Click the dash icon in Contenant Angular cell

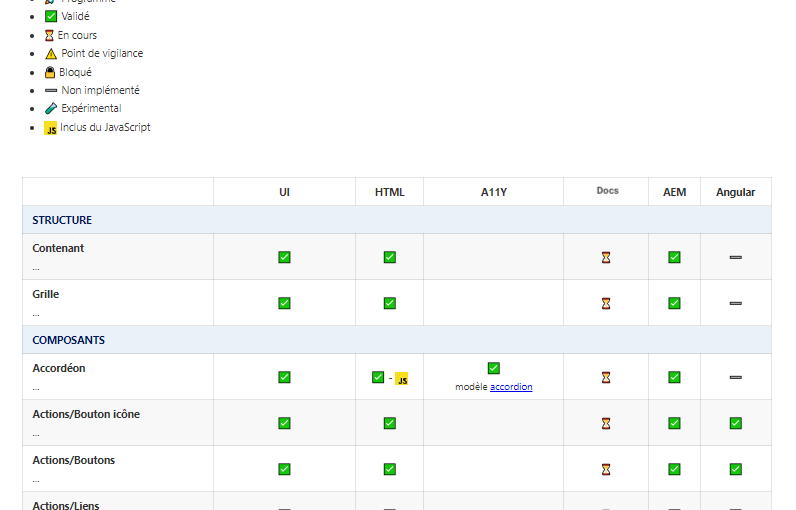click(x=735, y=258)
